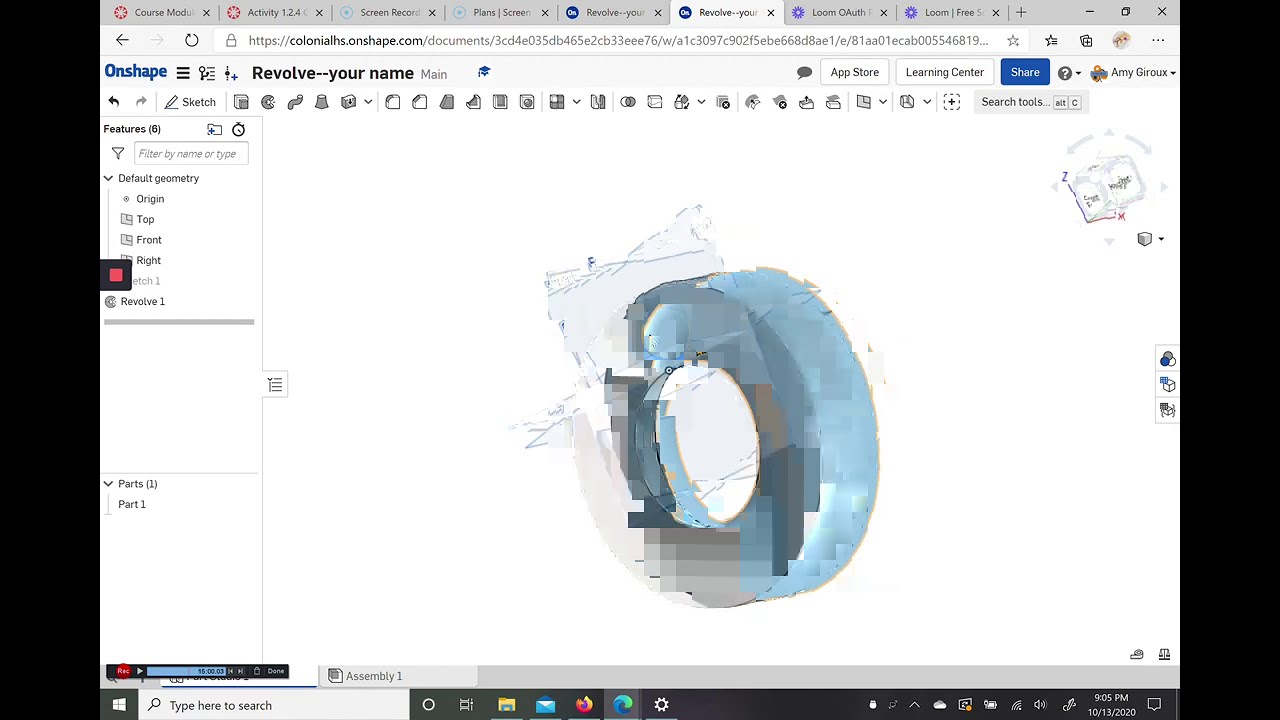Screen dimensions: 1280x720
Task: Select the Chamfer tool icon
Action: pos(420,102)
